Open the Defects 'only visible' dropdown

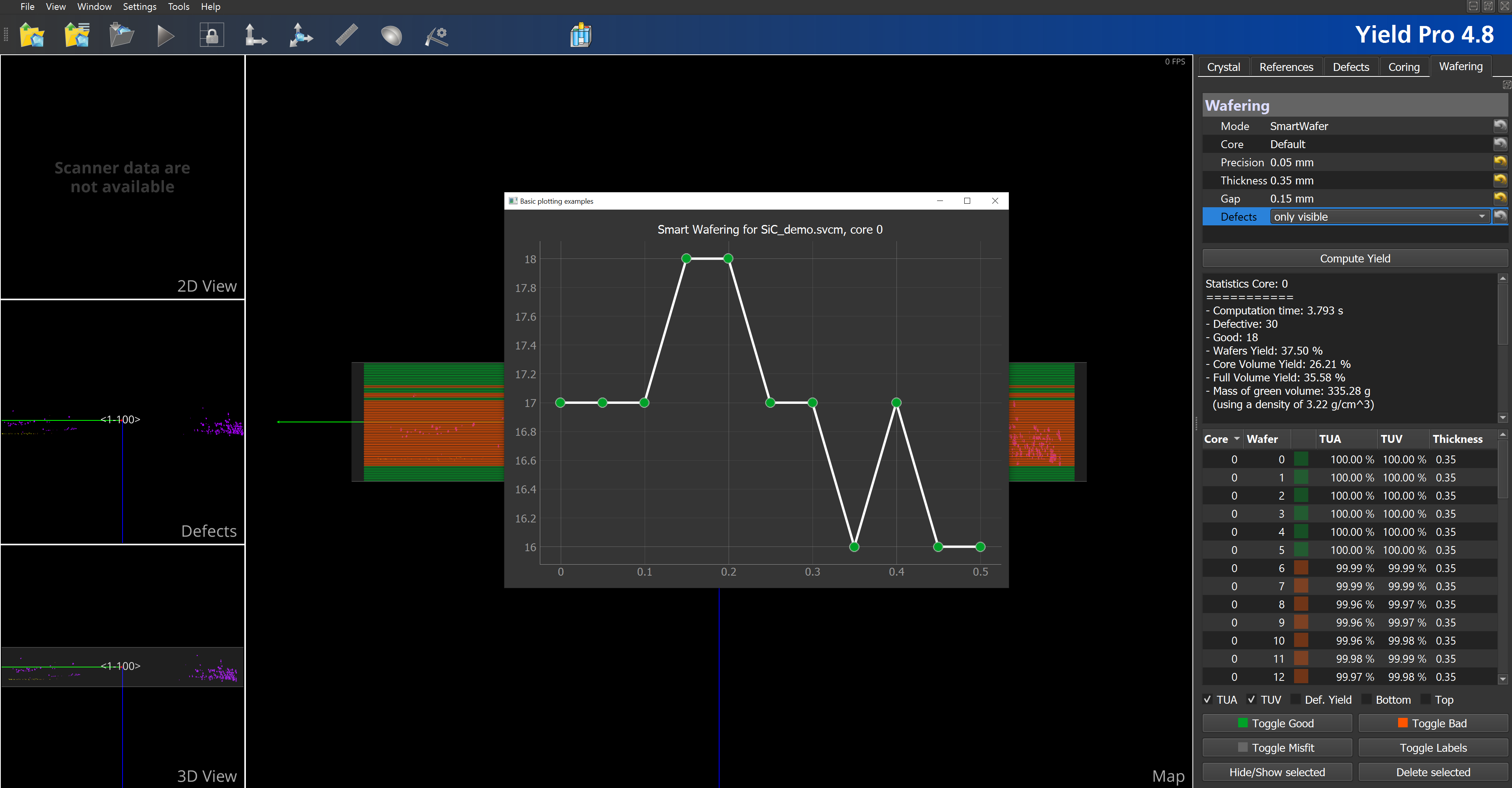[x=1380, y=217]
